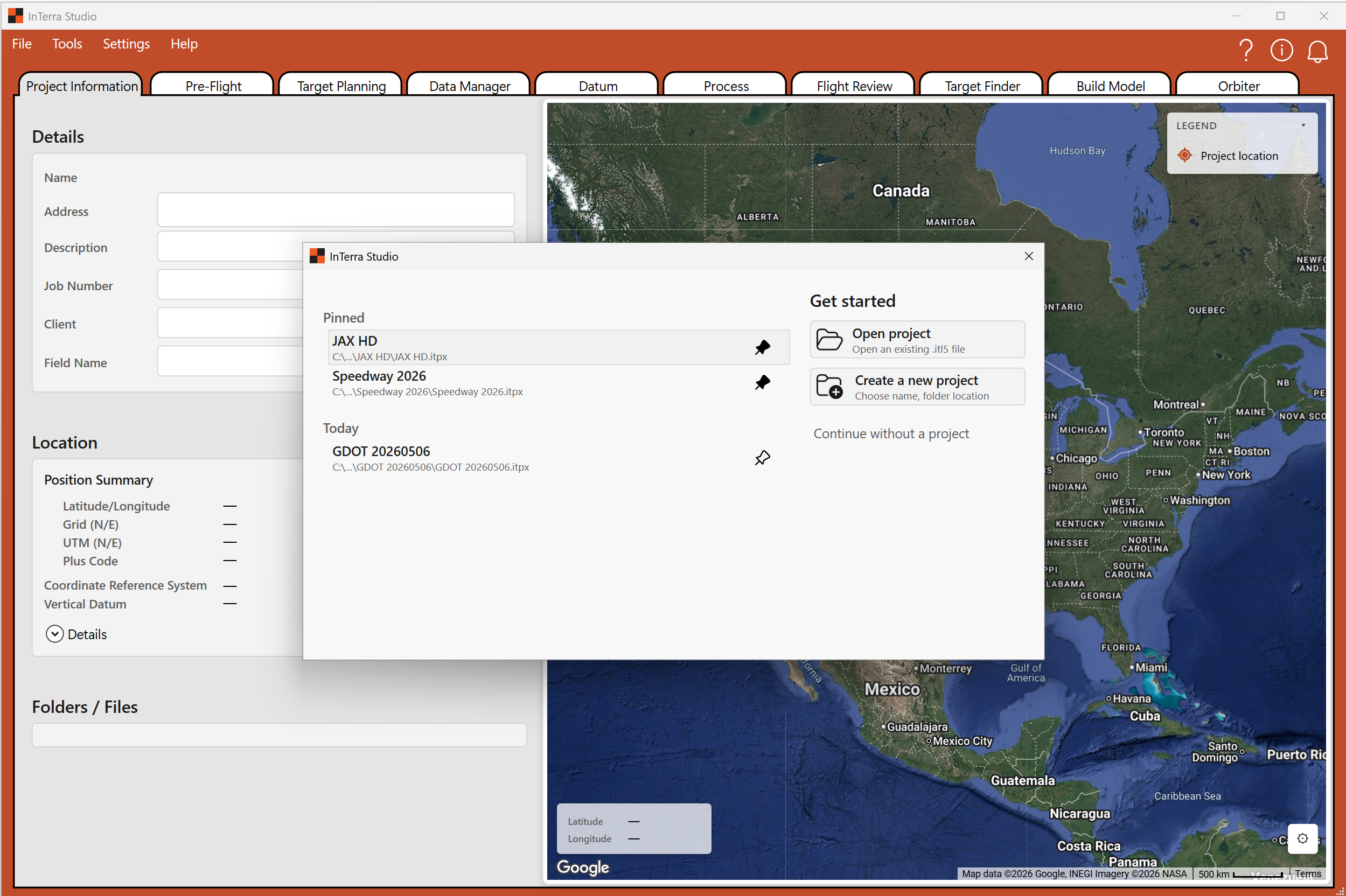Click the Hudson Bay map label
This screenshot has height=896, width=1346.
pos(1077,150)
